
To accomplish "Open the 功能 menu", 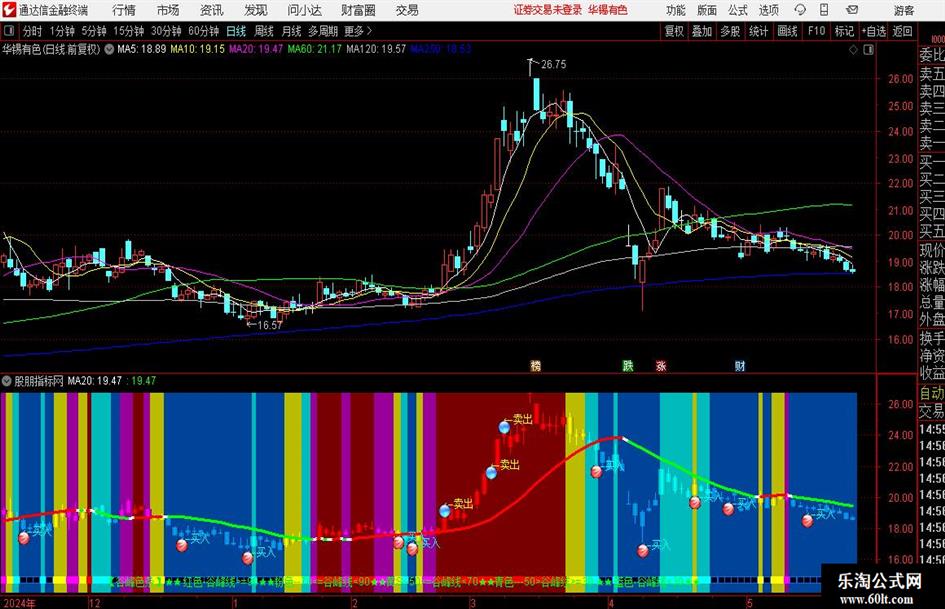I will pos(676,10).
